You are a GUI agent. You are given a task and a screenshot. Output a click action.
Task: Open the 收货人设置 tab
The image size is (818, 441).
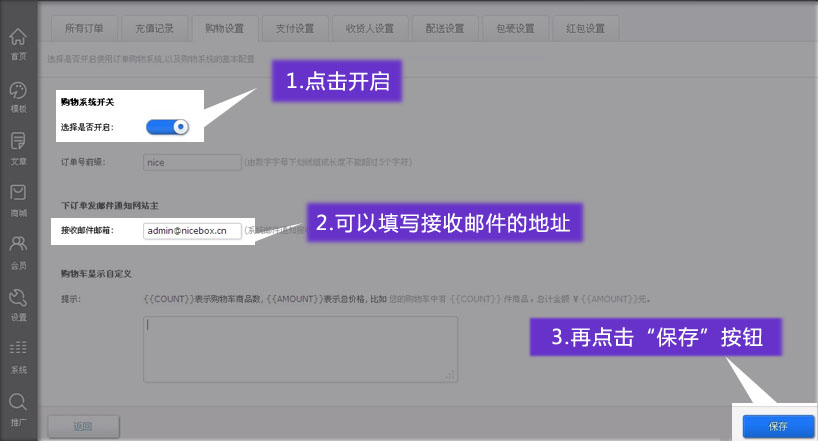(369, 28)
